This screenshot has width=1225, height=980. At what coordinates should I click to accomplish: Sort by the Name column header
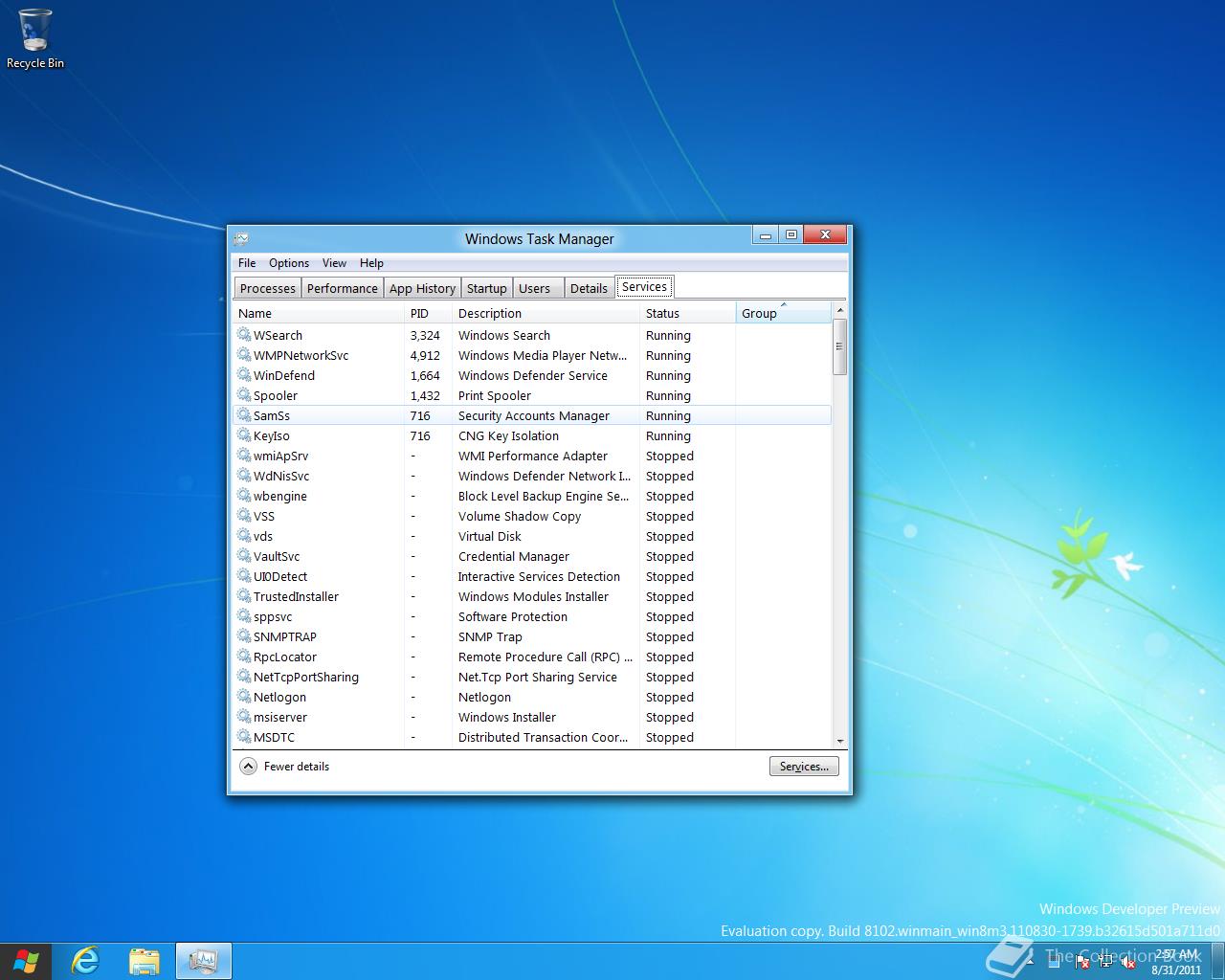coord(319,313)
